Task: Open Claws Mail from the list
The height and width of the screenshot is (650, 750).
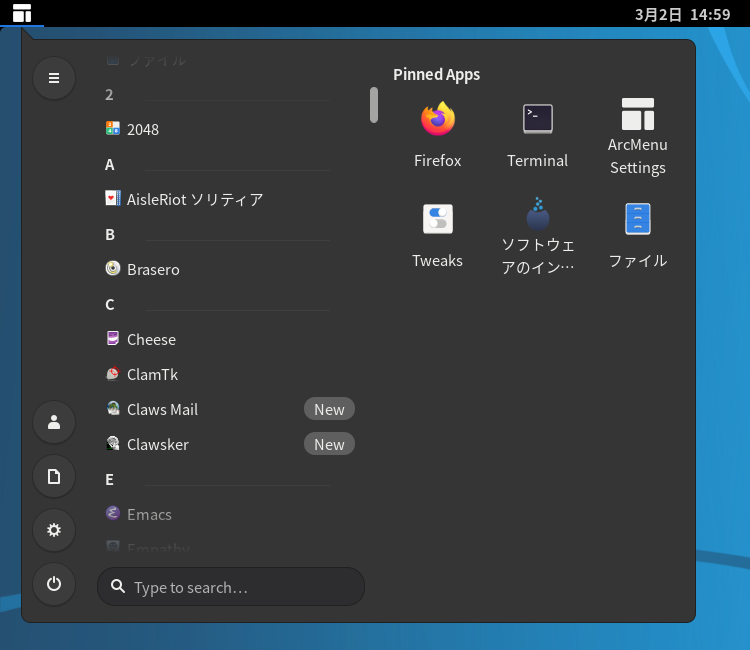Action: click(x=231, y=409)
